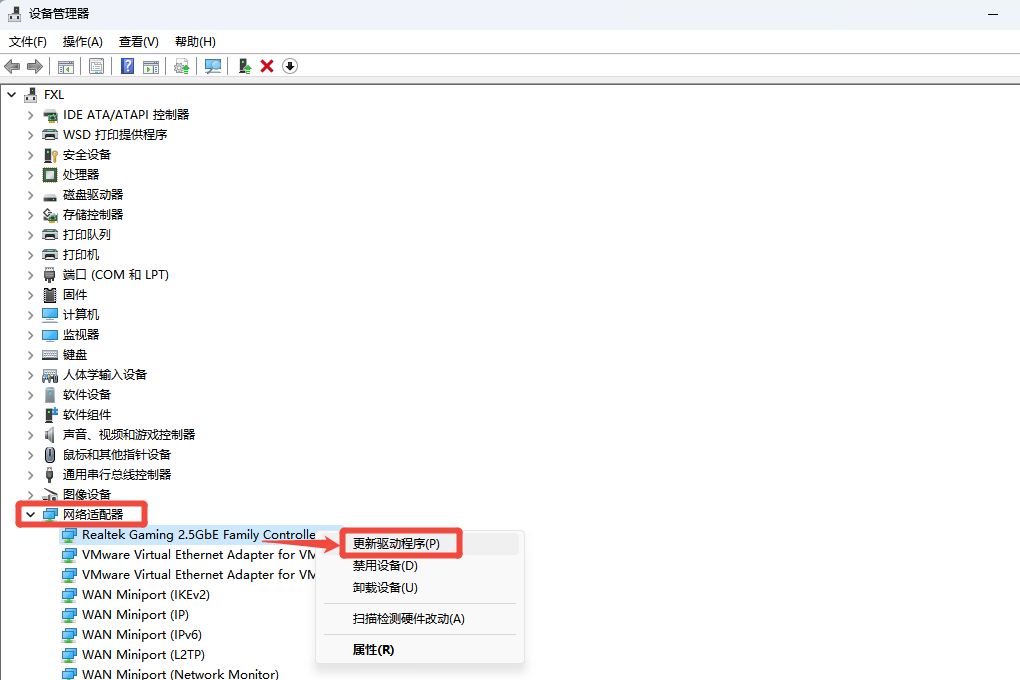Click the 固件 firmware chip icon

tap(50, 295)
